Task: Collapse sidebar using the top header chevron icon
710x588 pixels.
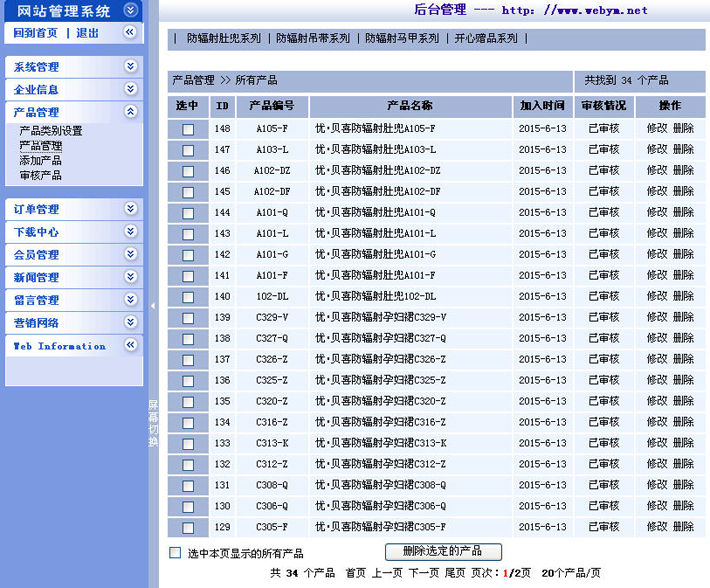Action: click(x=130, y=10)
